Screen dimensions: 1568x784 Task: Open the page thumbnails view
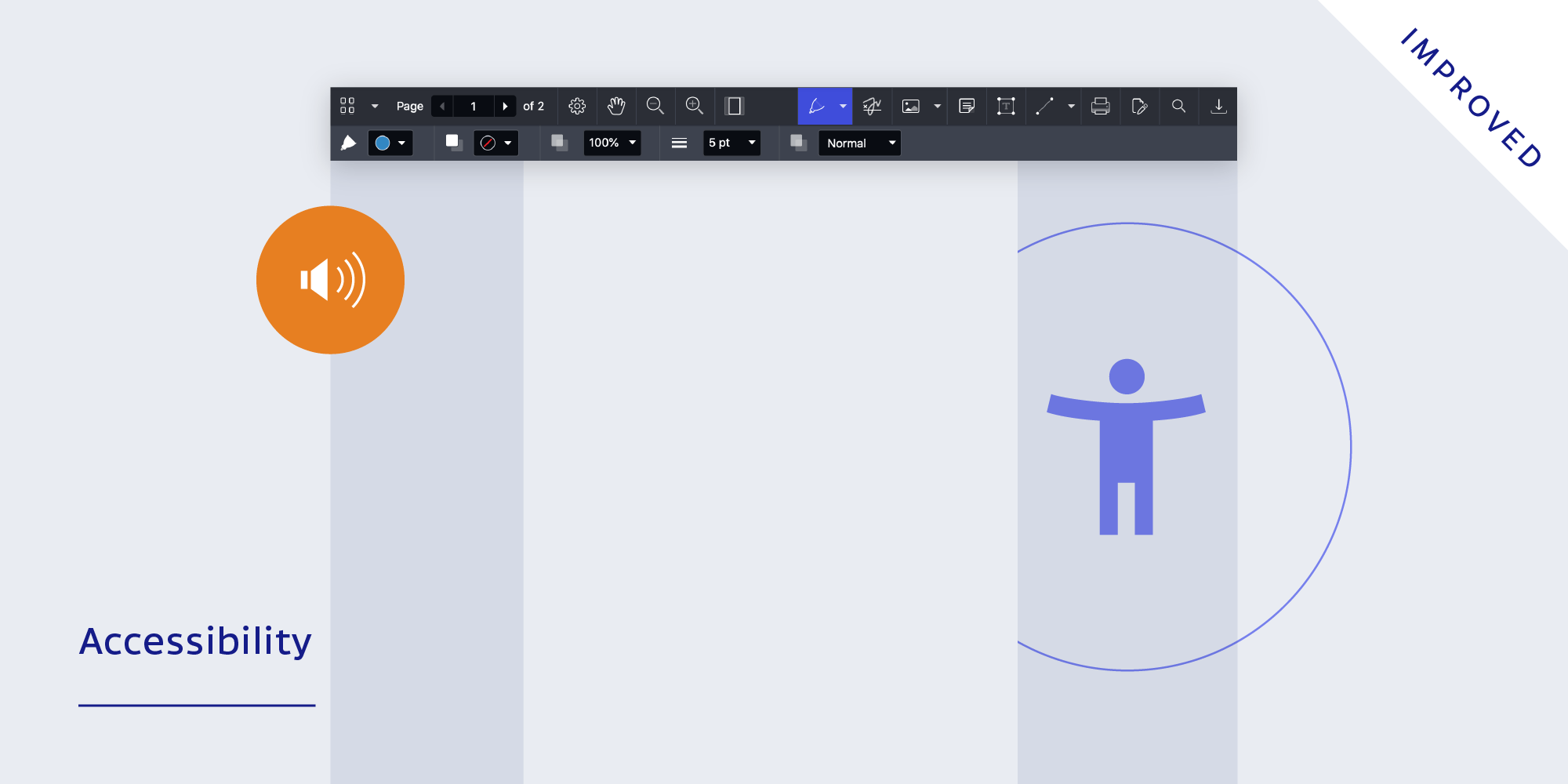coord(347,106)
